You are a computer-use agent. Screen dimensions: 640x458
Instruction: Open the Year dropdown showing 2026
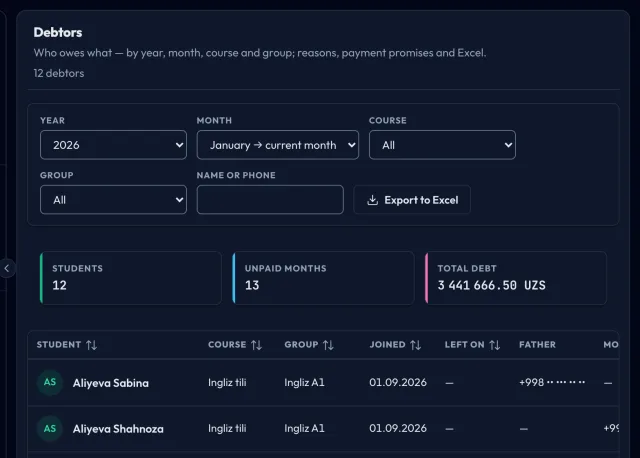tap(113, 145)
